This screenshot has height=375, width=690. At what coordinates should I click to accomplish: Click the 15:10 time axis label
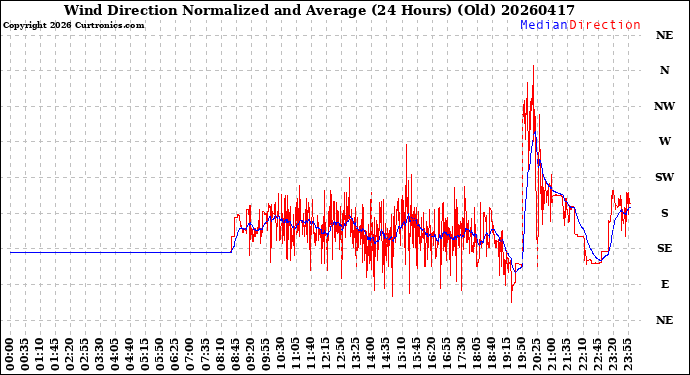(x=401, y=354)
